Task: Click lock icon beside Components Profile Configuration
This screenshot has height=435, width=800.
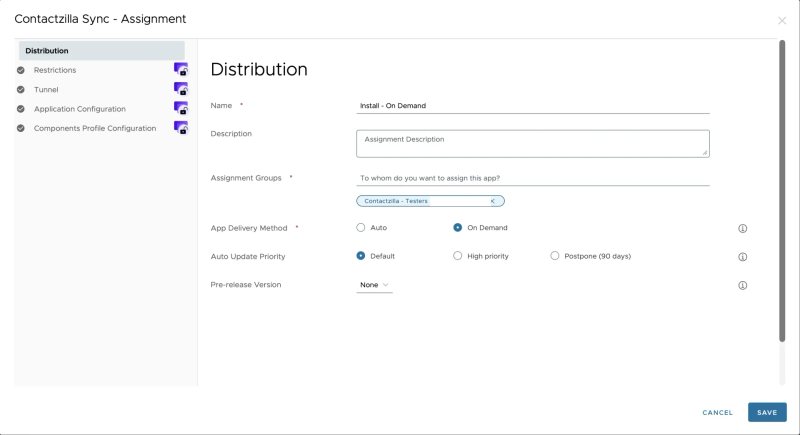Action: point(181,127)
